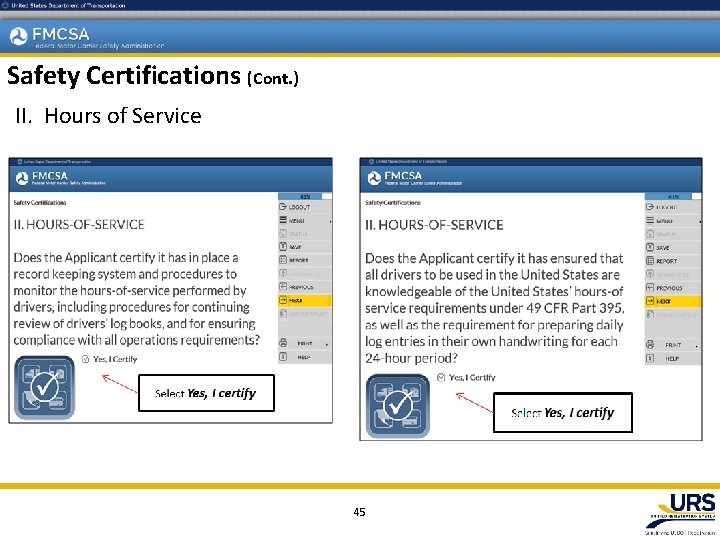This screenshot has width=720, height=540.
Task: Click the Print printer icon in left screenshot
Action: [x=283, y=343]
